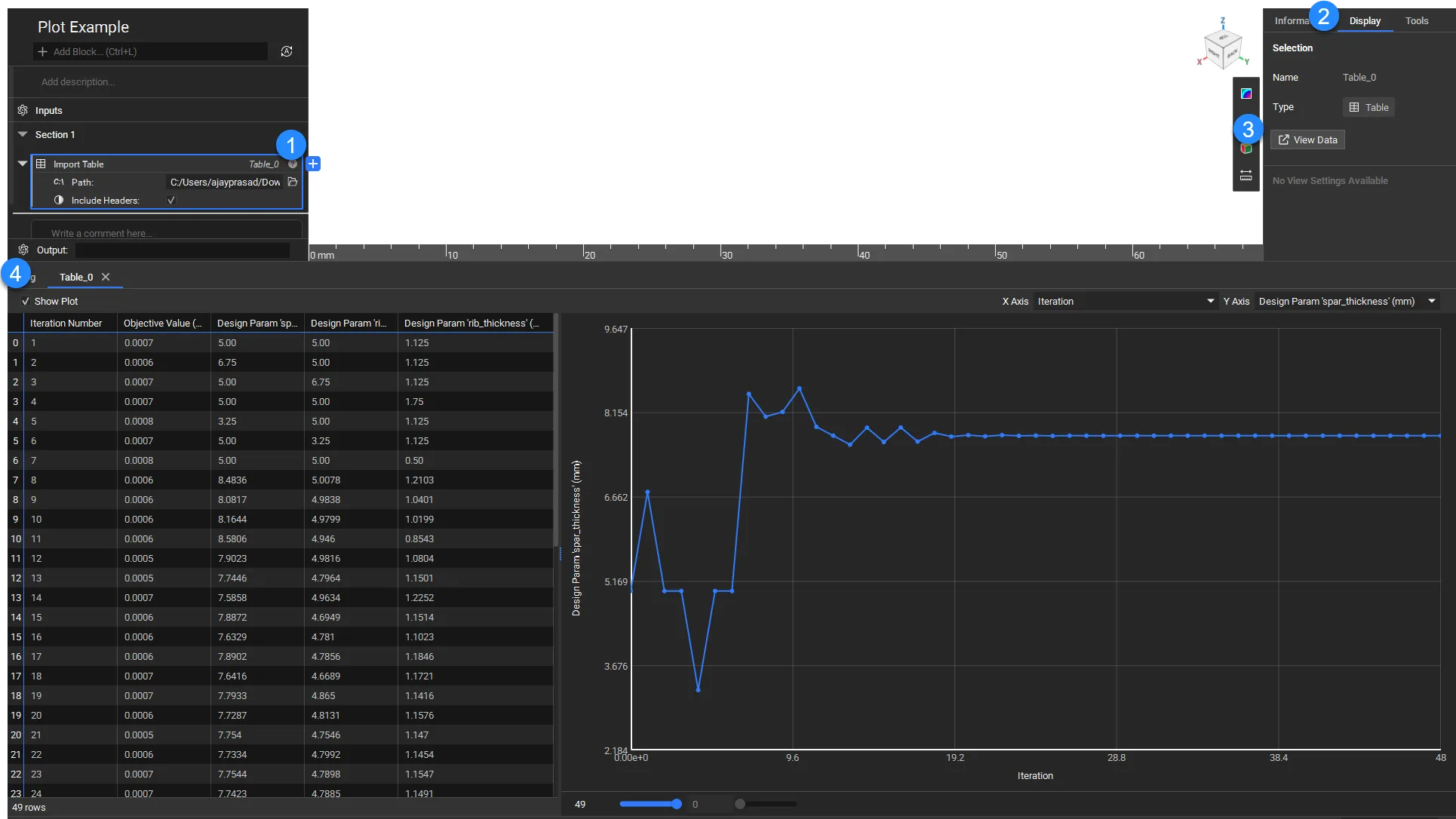
Task: Click the help icon on Import Table block
Action: (293, 164)
